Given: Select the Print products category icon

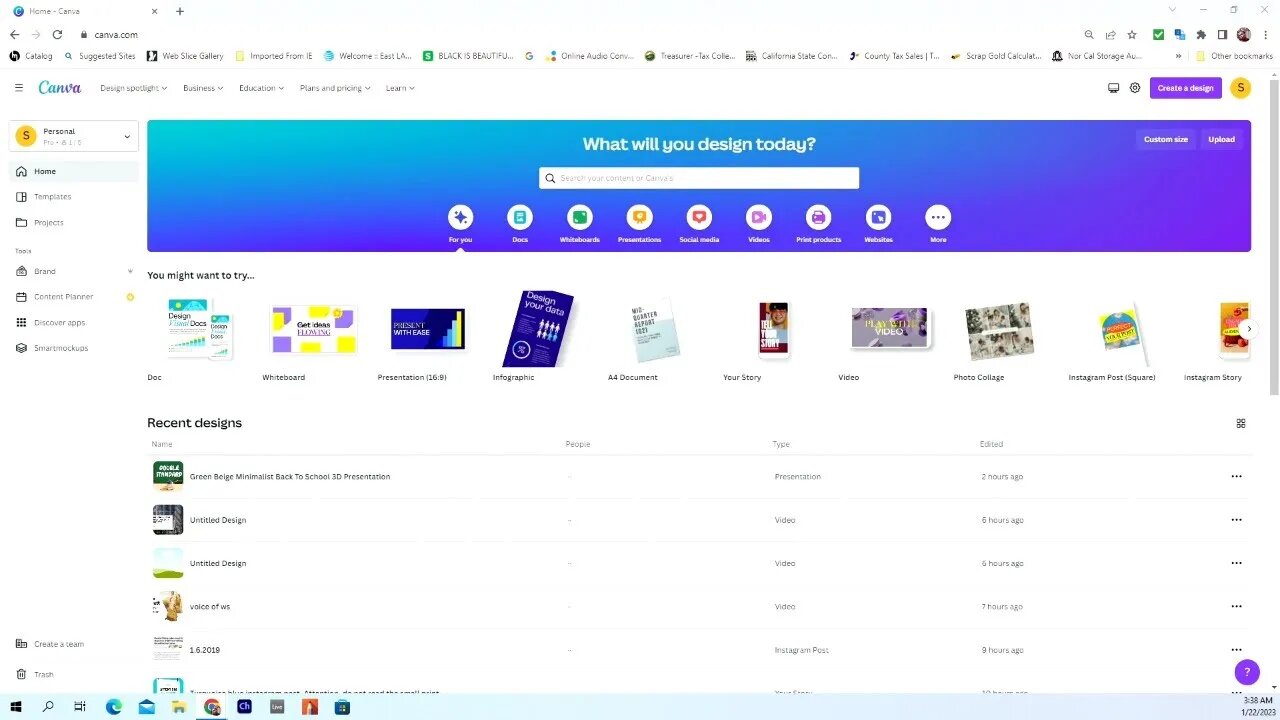Looking at the screenshot, I should [x=818, y=217].
